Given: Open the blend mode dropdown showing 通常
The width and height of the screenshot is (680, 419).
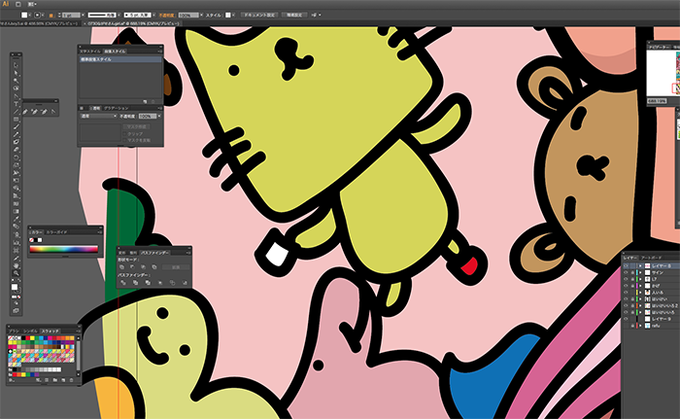Looking at the screenshot, I should [99, 116].
